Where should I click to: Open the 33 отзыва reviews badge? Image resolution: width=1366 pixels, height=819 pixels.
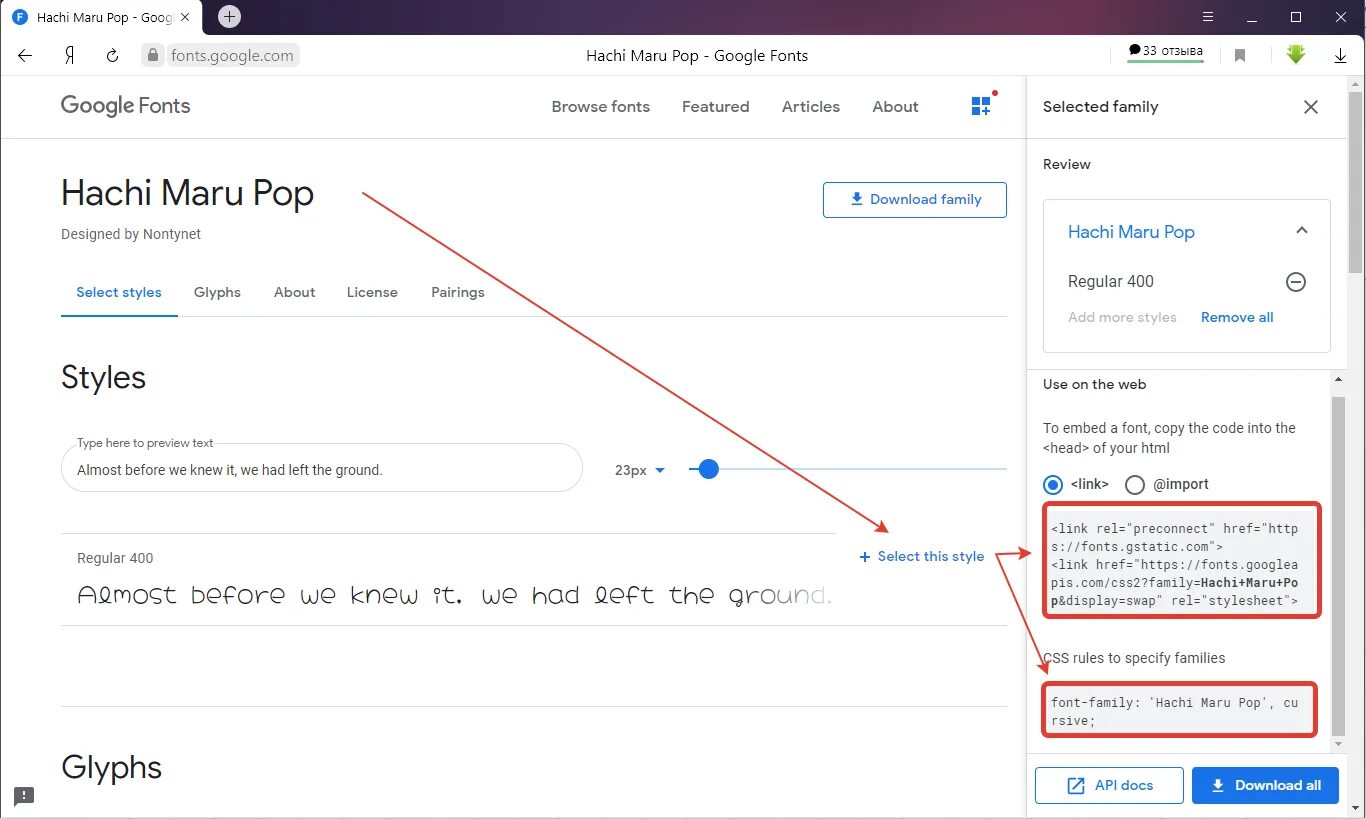click(1165, 52)
